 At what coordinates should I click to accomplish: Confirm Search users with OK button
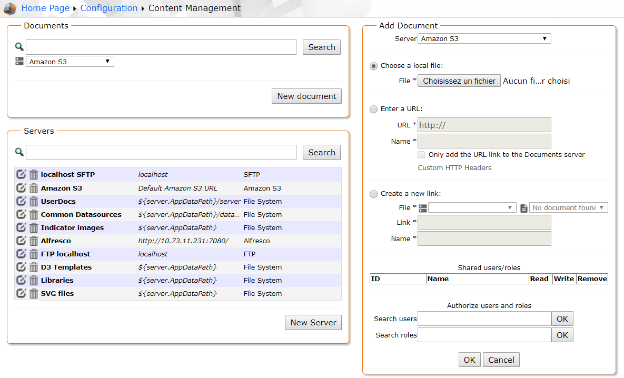(562, 319)
